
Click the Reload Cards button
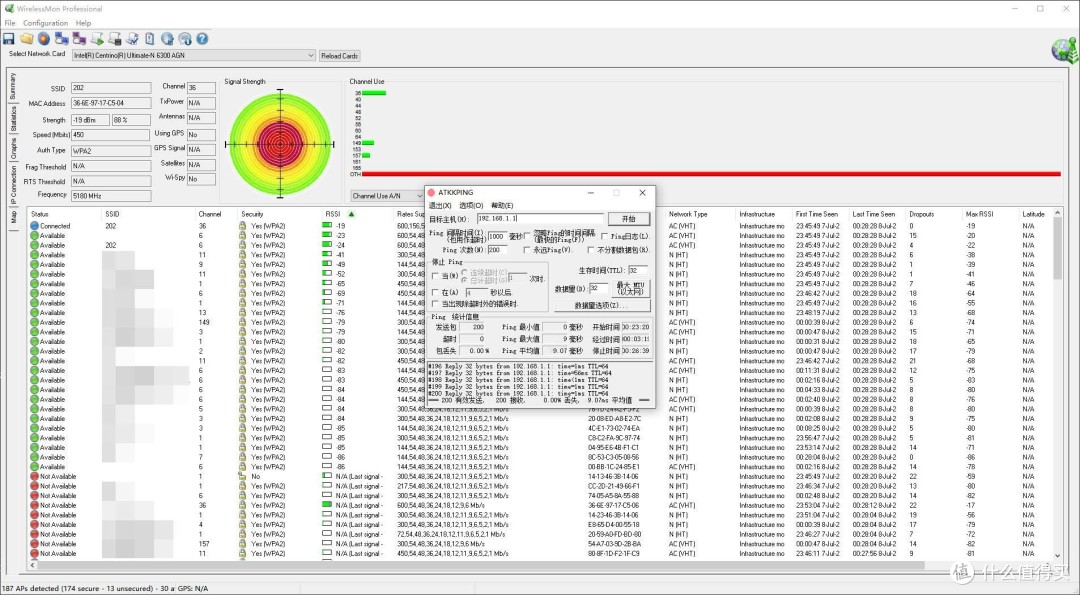coord(340,56)
